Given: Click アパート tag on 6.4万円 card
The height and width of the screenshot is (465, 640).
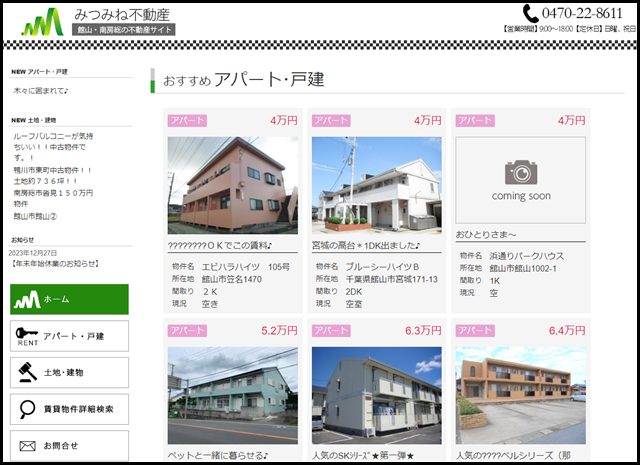Looking at the screenshot, I should (x=475, y=330).
